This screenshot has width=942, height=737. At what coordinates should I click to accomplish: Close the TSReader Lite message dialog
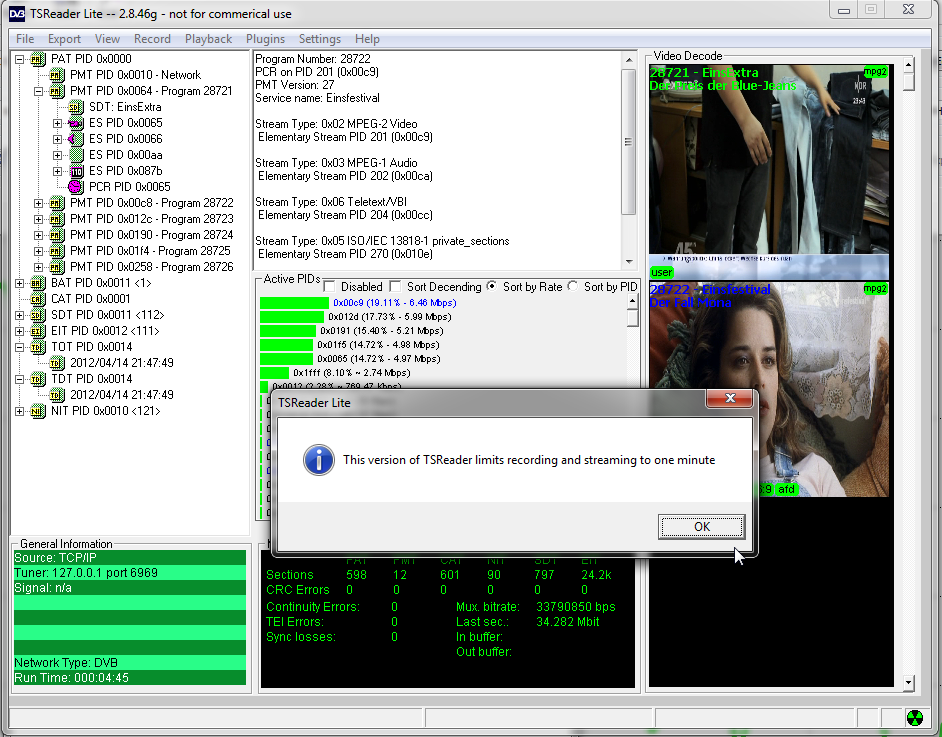730,398
